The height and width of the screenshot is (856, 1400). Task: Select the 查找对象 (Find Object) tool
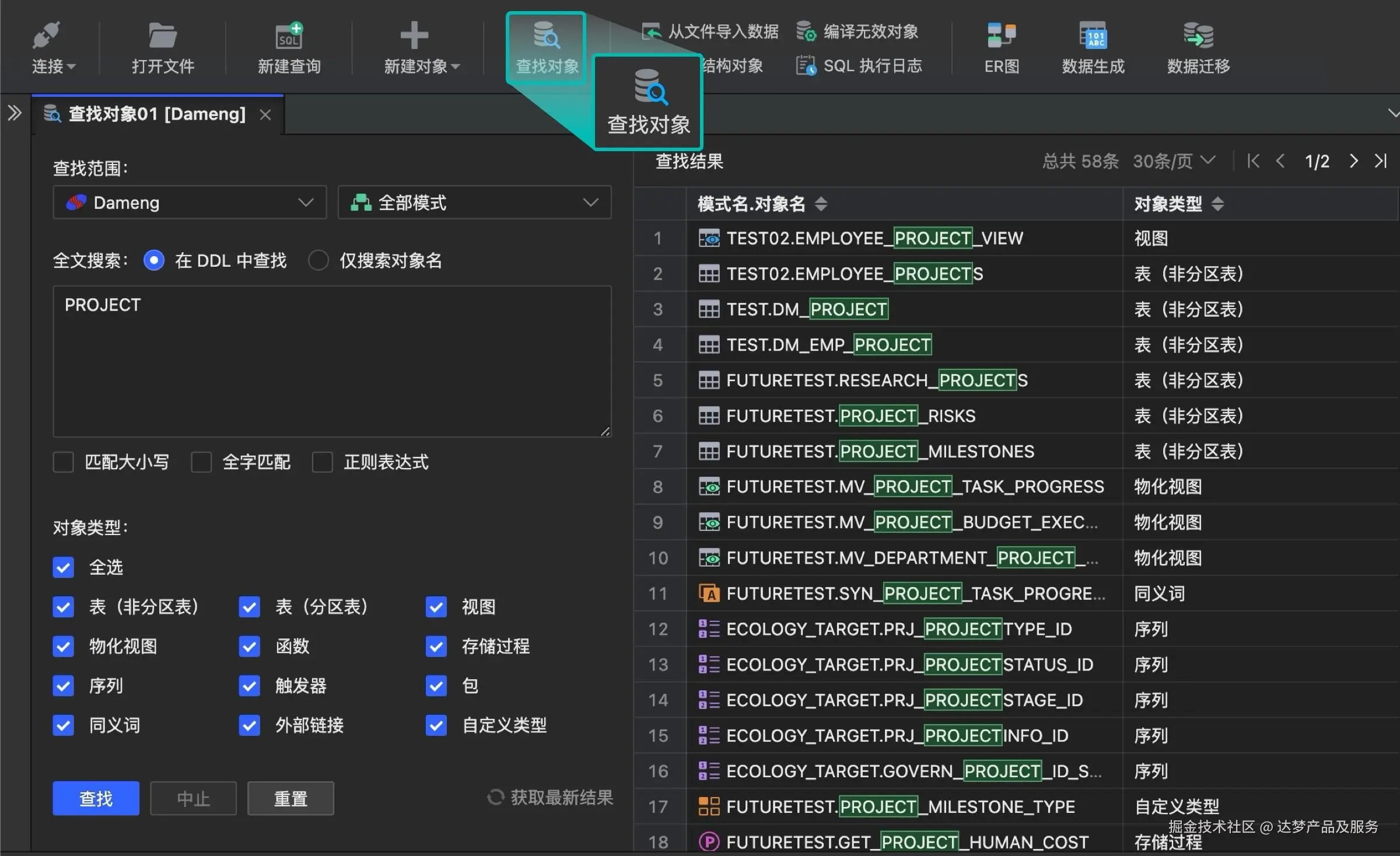click(545, 47)
